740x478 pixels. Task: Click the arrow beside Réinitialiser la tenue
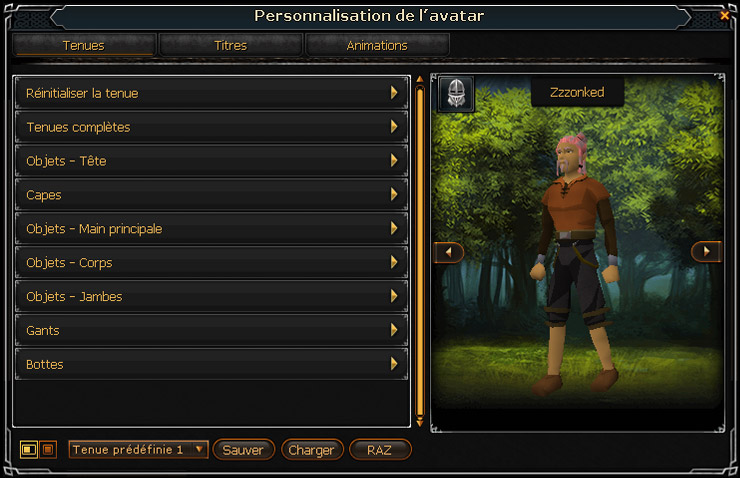pos(394,93)
